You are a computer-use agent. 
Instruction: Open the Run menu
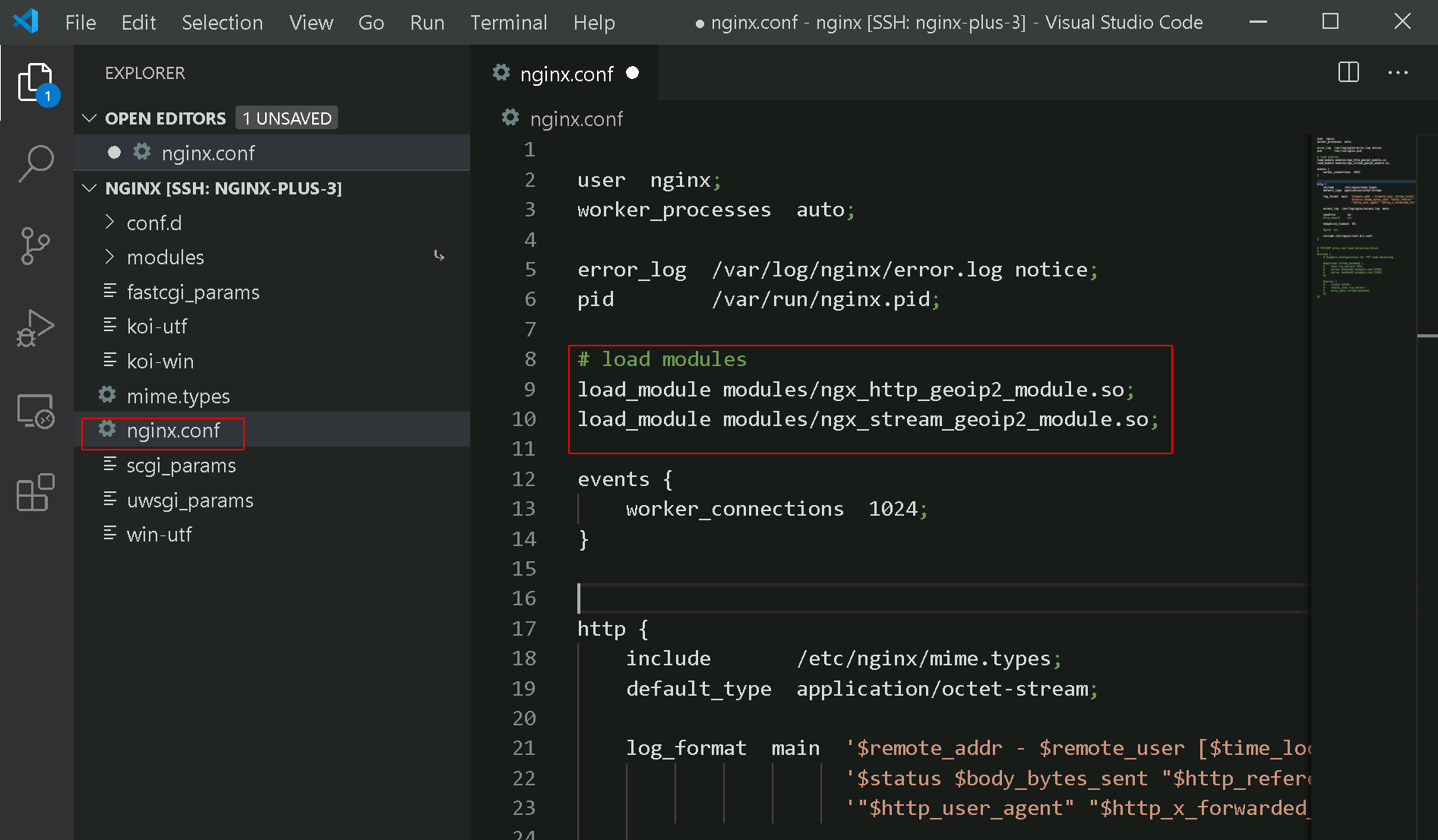point(427,23)
